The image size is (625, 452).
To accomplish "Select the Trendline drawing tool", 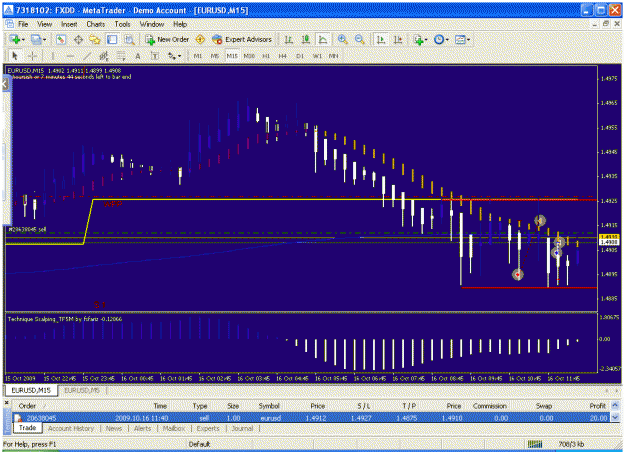I will pos(87,56).
